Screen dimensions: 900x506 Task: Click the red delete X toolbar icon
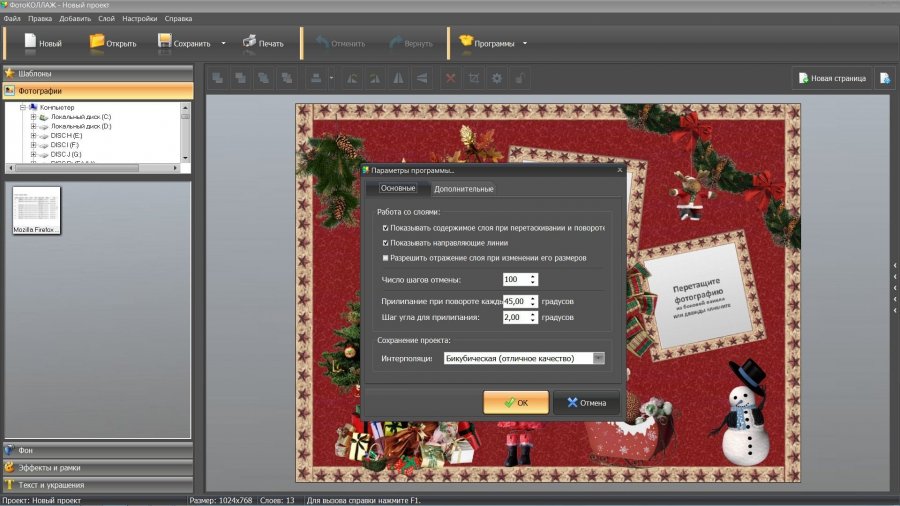click(450, 77)
